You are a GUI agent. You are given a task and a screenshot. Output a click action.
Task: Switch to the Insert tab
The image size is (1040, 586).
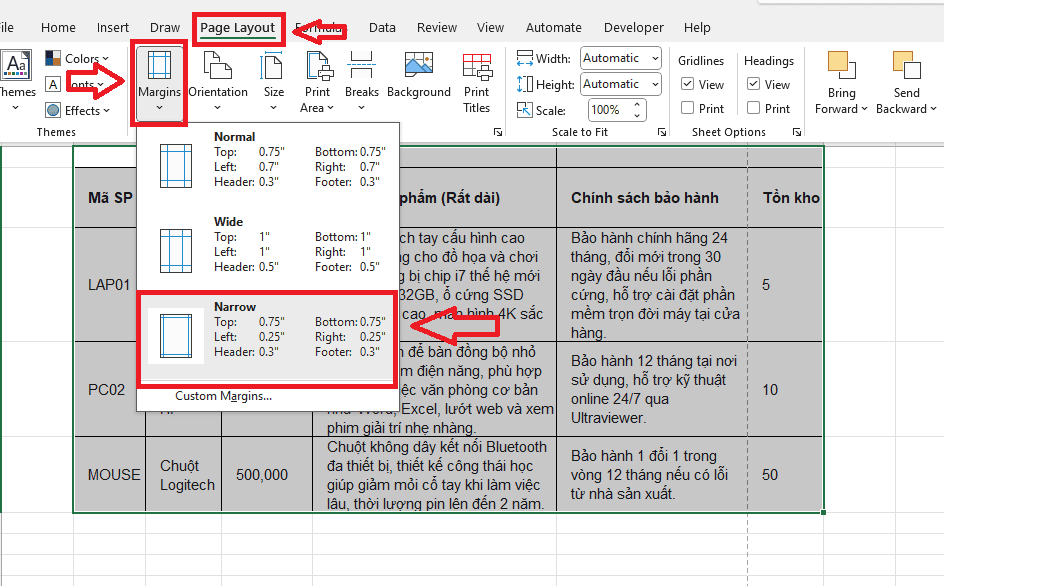[x=113, y=28]
